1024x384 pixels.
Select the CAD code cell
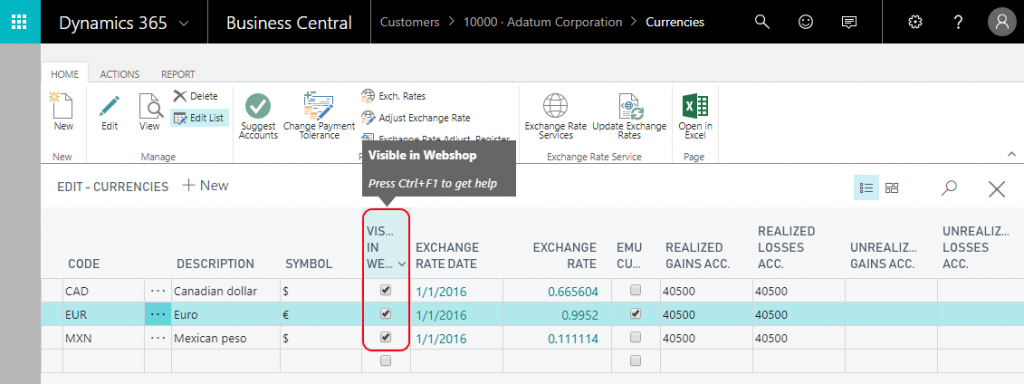point(103,291)
